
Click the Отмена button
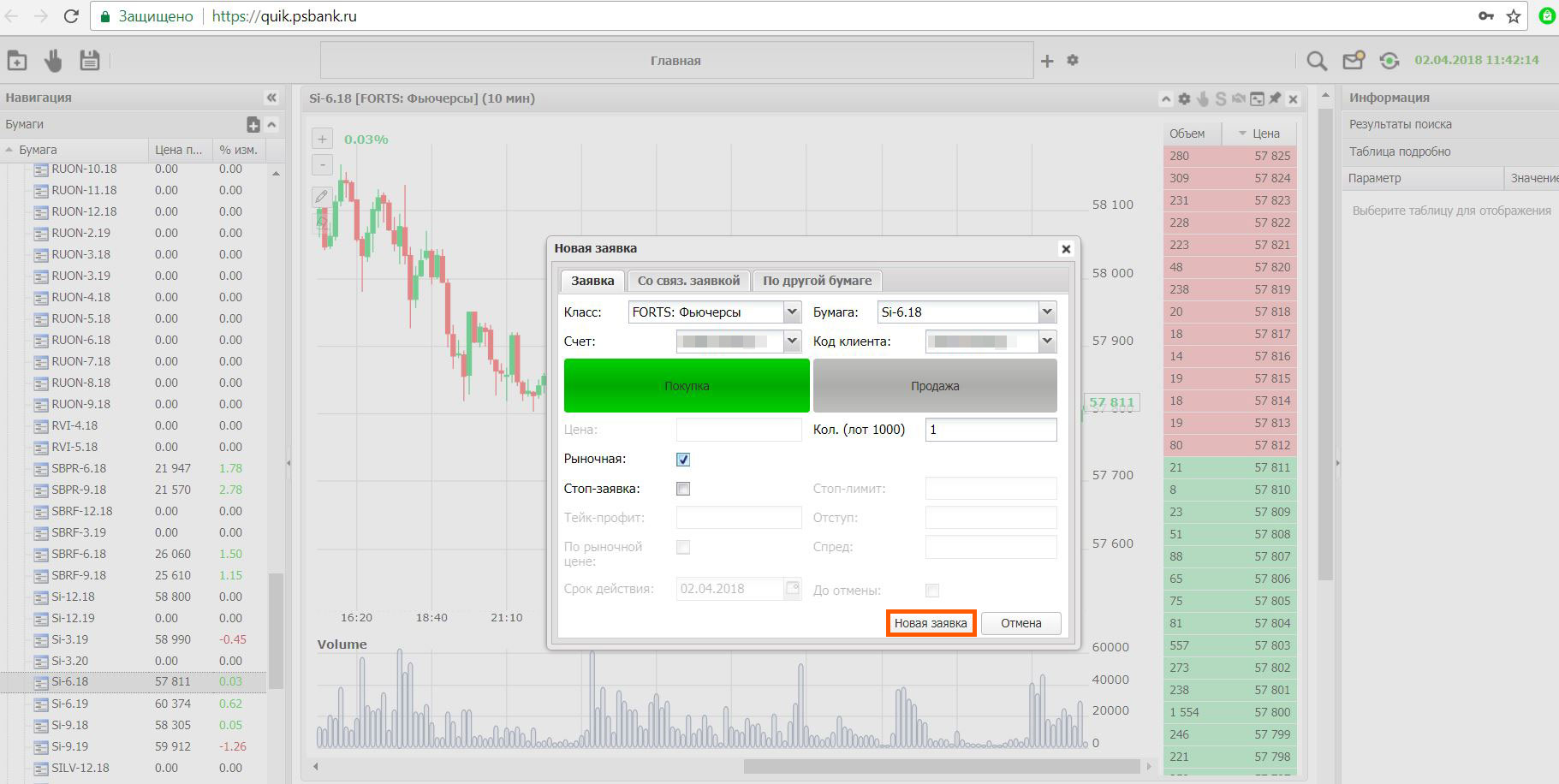pos(1021,623)
